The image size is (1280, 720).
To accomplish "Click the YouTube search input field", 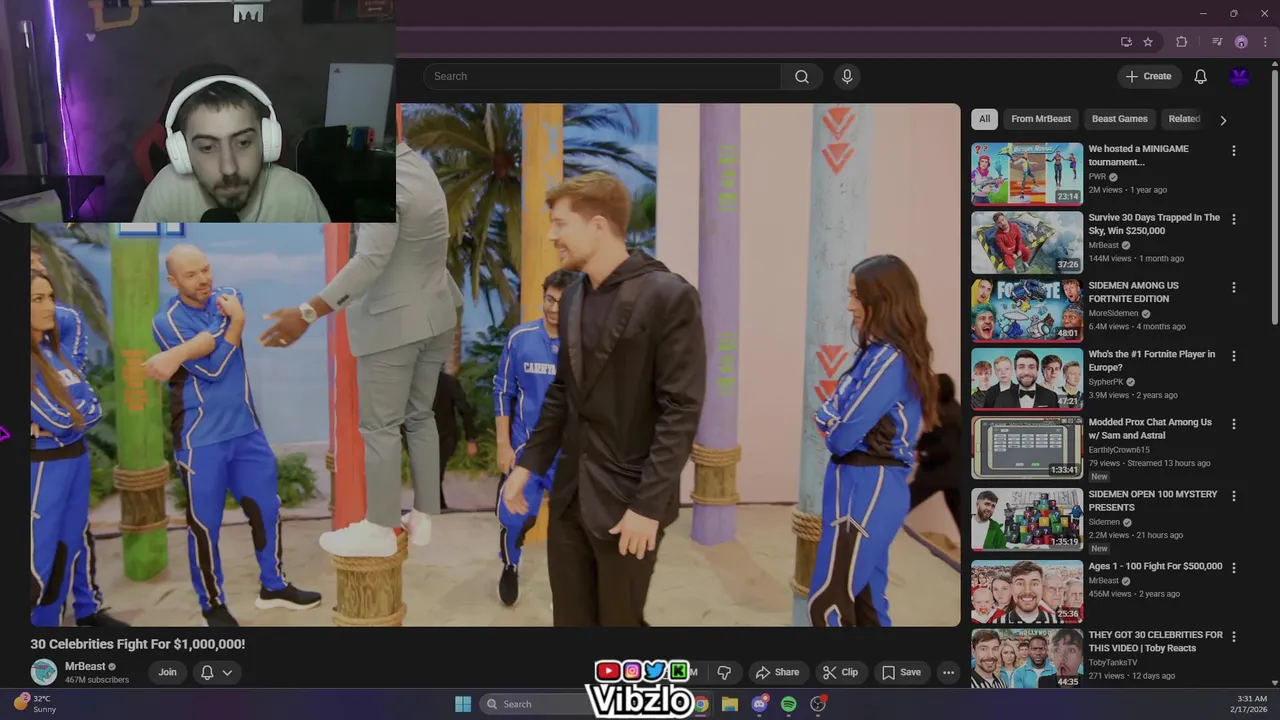I will click(x=602, y=77).
